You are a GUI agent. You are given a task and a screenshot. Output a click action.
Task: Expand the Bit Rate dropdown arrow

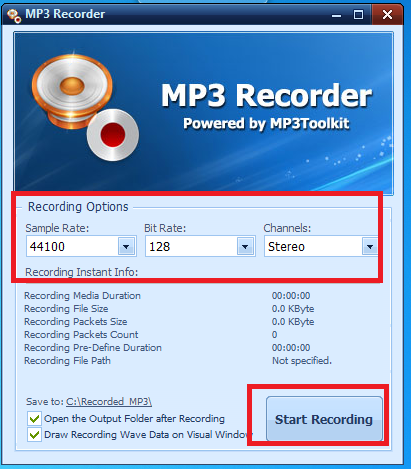[x=245, y=247]
